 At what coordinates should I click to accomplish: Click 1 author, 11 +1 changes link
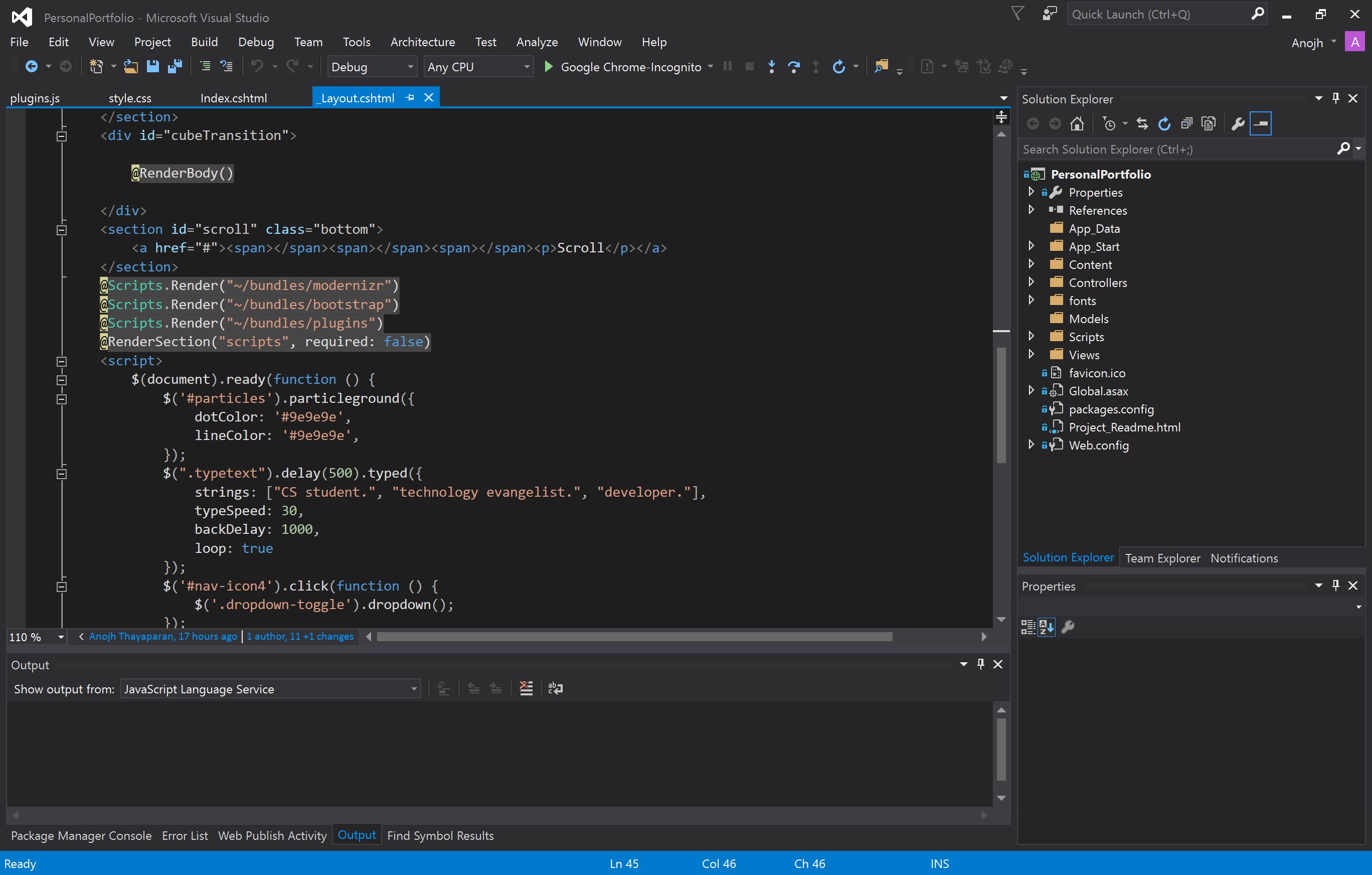[x=300, y=636]
